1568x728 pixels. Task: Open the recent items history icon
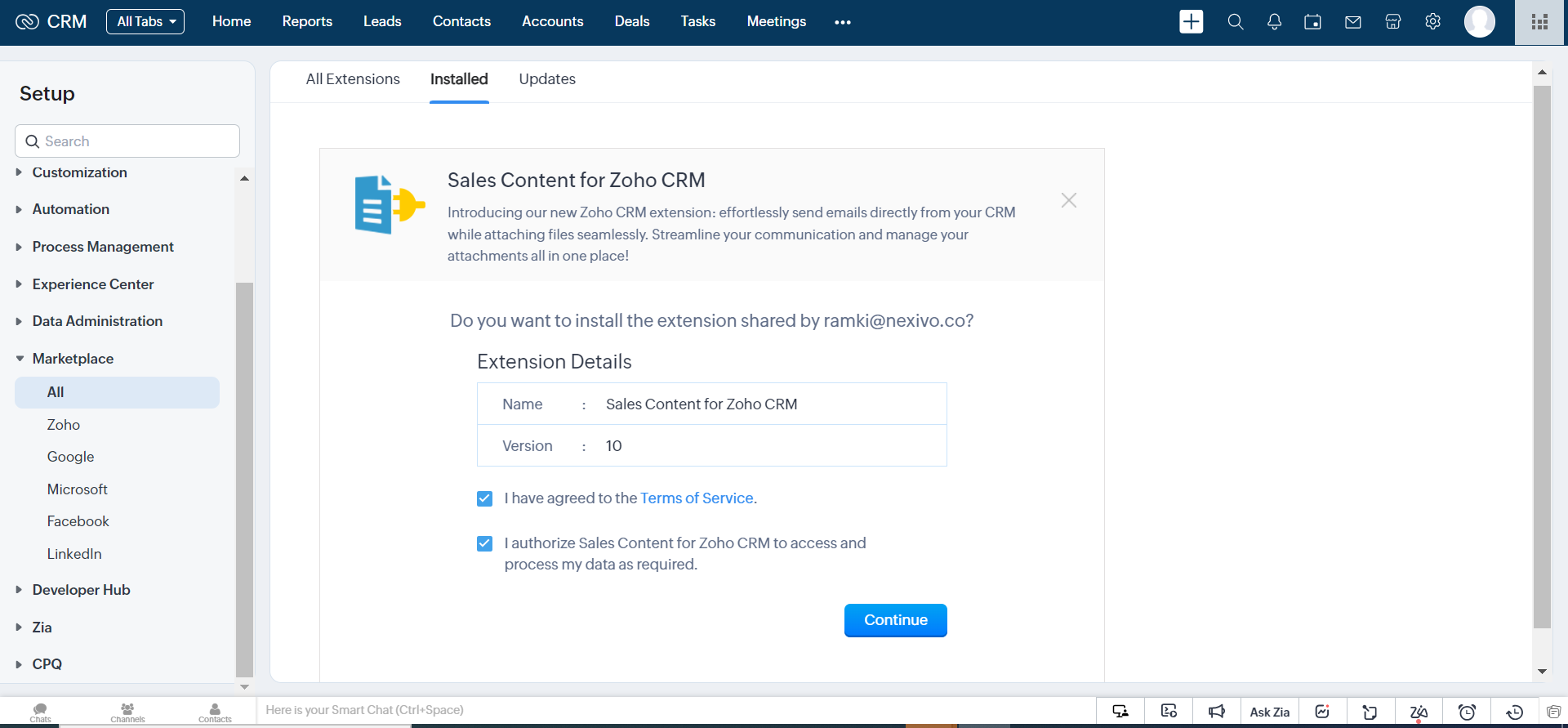point(1515,712)
